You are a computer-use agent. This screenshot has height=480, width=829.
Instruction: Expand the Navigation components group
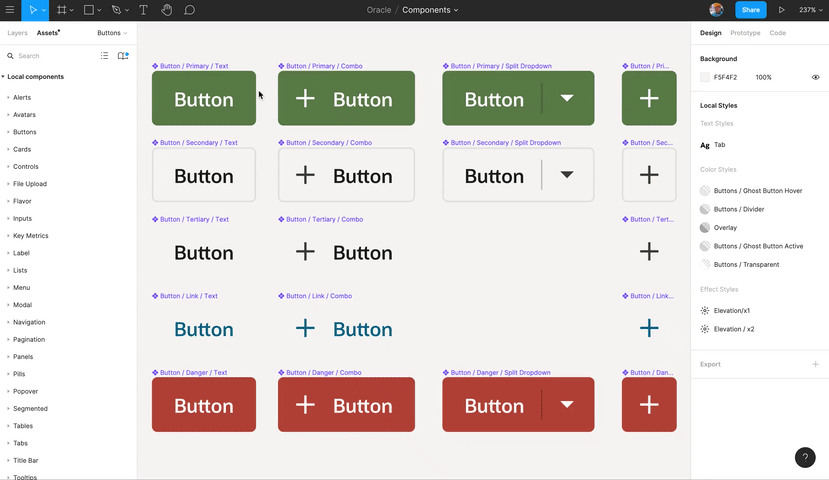29,322
